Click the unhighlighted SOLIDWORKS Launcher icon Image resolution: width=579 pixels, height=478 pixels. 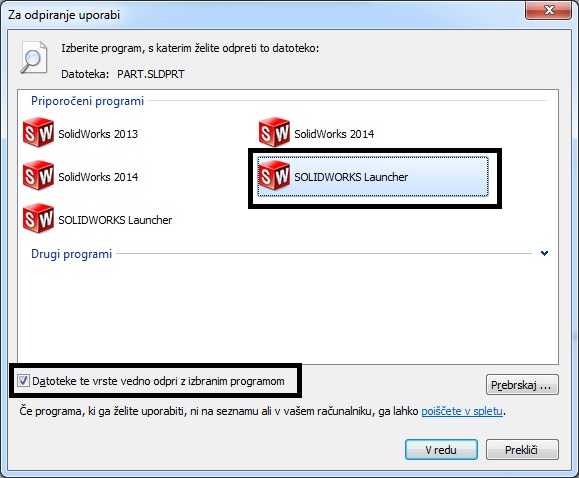point(38,219)
